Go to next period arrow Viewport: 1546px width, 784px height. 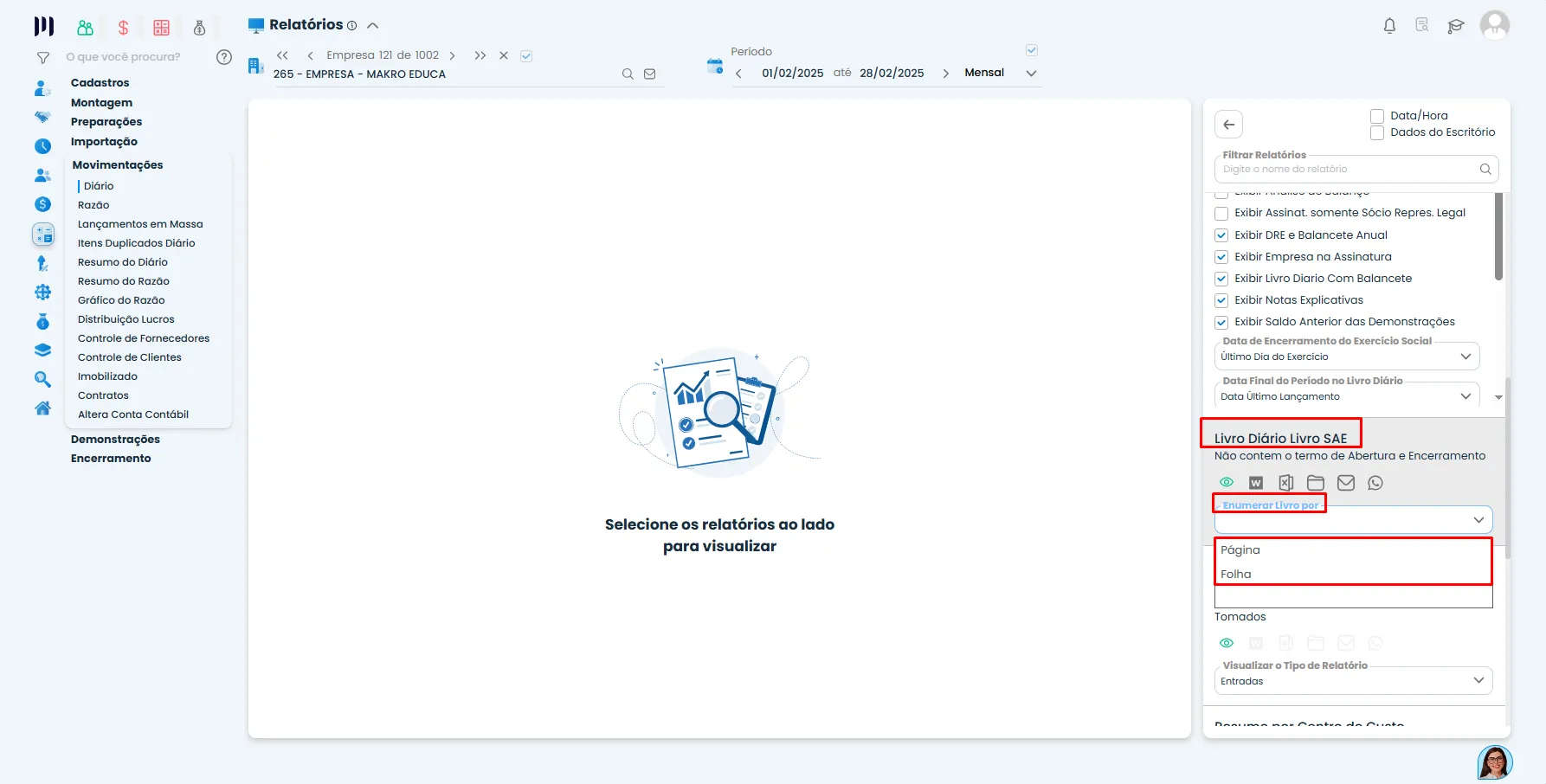pos(945,74)
